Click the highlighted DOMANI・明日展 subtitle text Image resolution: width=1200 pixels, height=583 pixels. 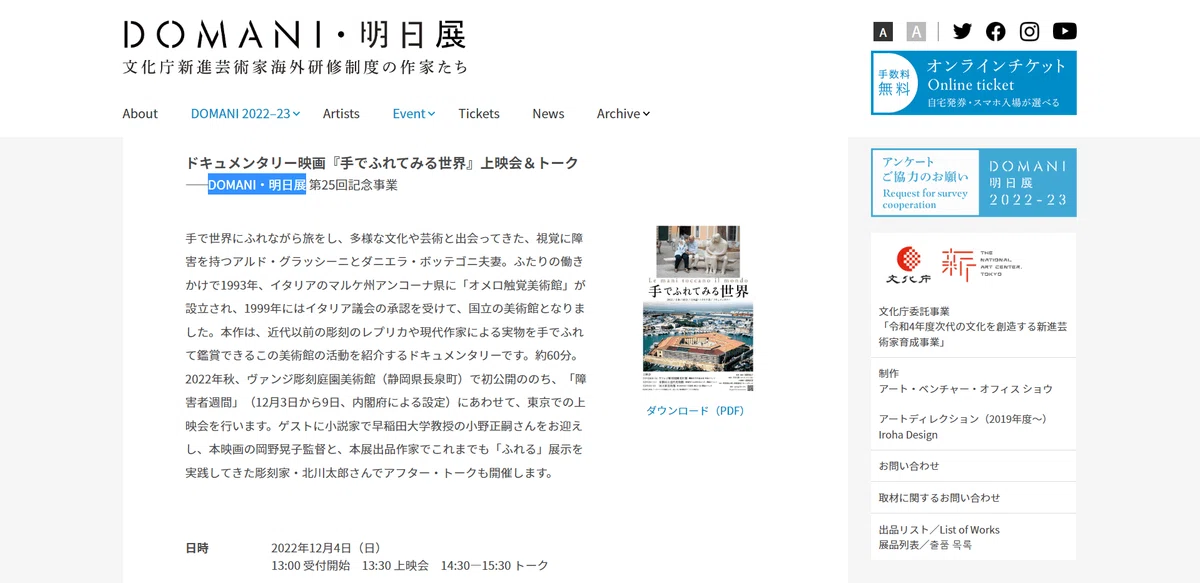(257, 185)
